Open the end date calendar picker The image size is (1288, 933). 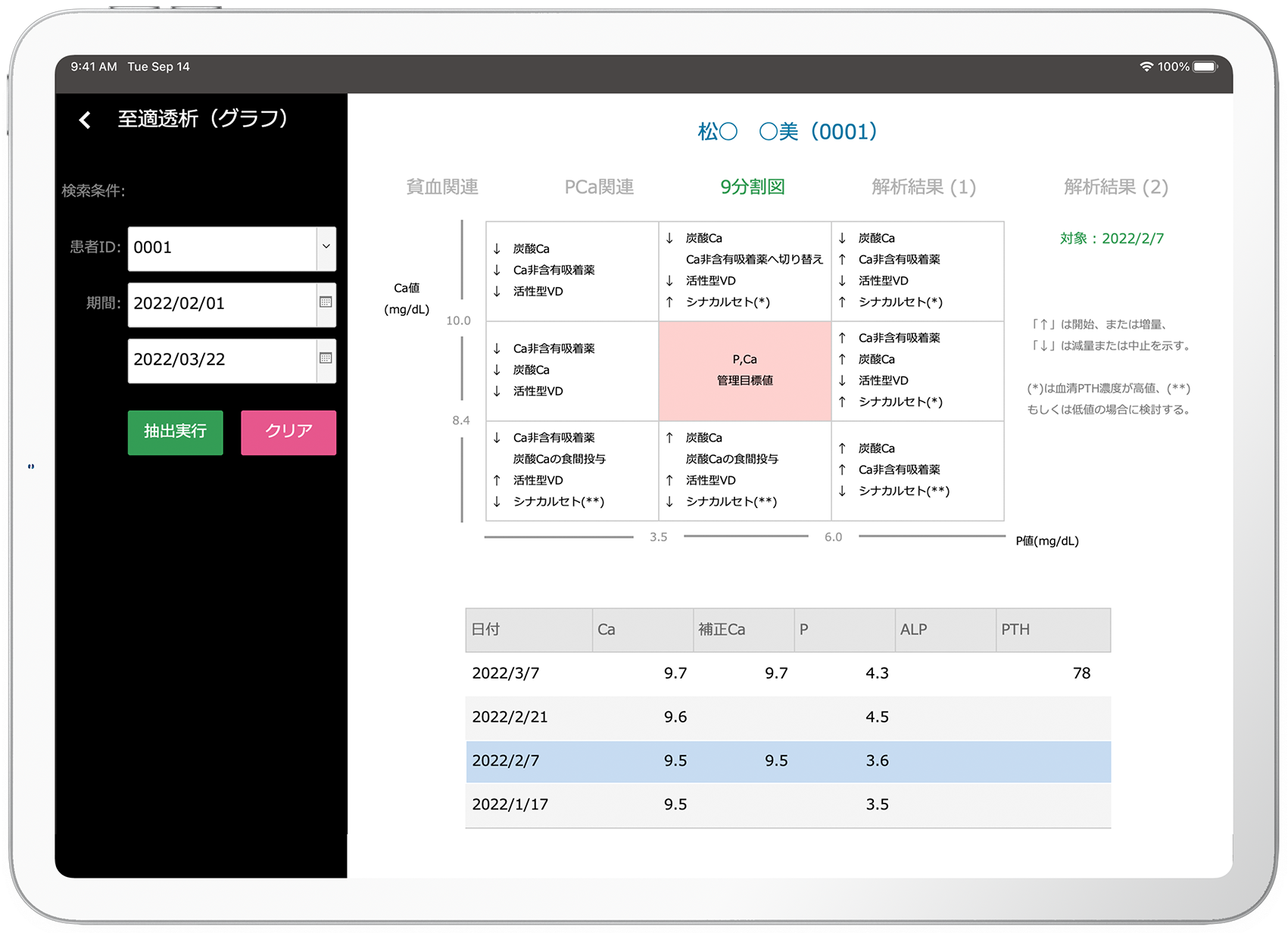(x=326, y=359)
